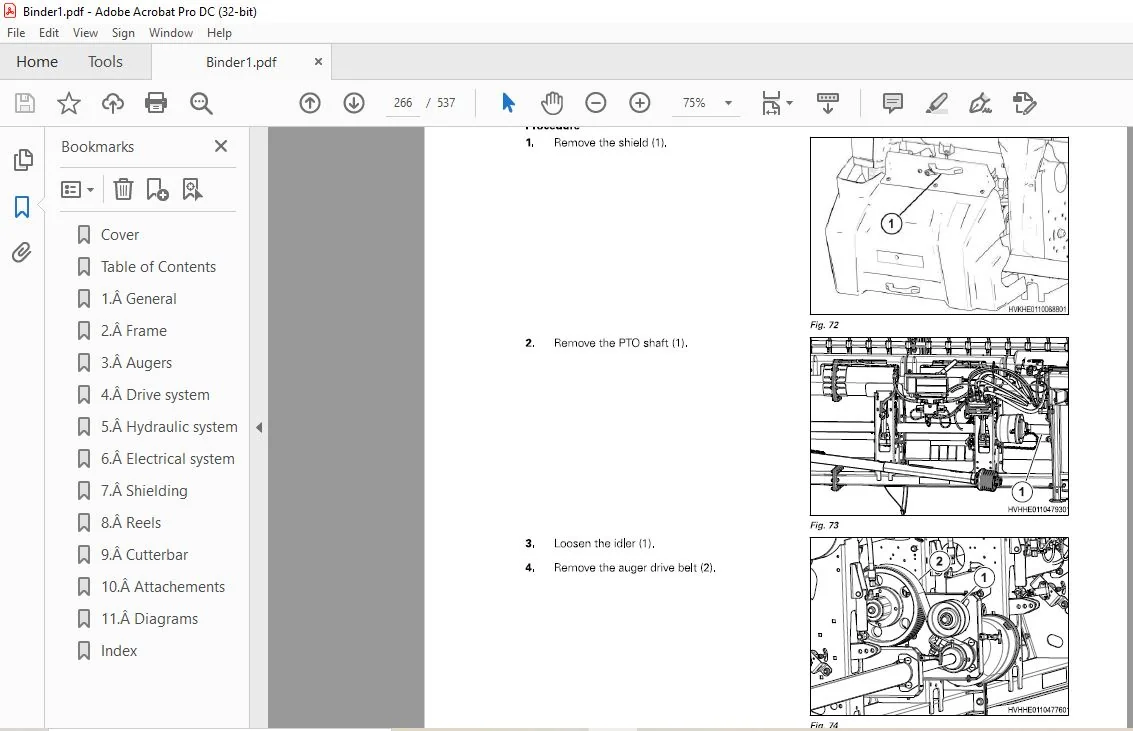This screenshot has height=731, width=1133.
Task: Enable scrolling read mode keyboard icon
Action: 827,103
